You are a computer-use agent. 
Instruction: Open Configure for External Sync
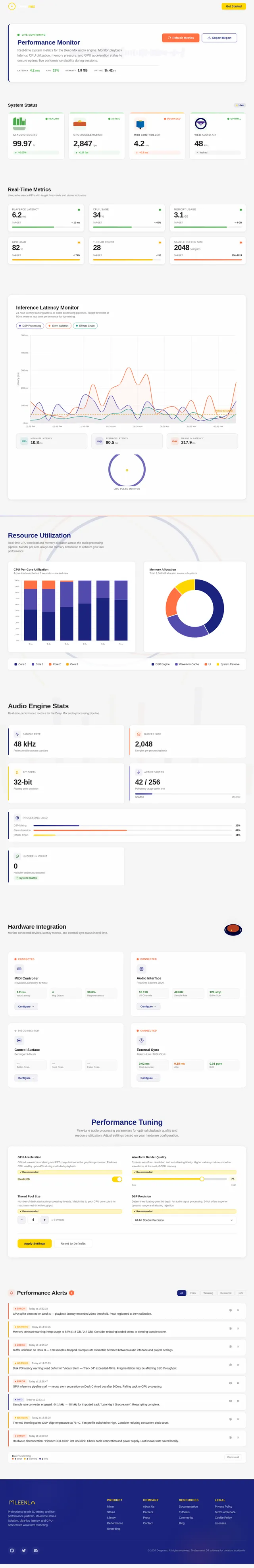(x=148, y=1077)
